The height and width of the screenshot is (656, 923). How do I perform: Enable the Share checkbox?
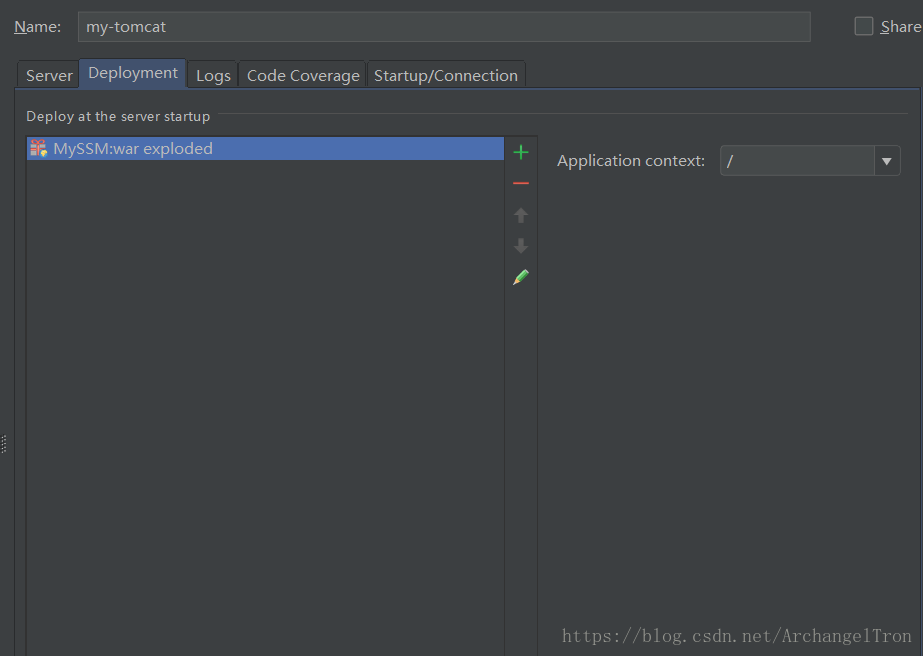pos(863,26)
